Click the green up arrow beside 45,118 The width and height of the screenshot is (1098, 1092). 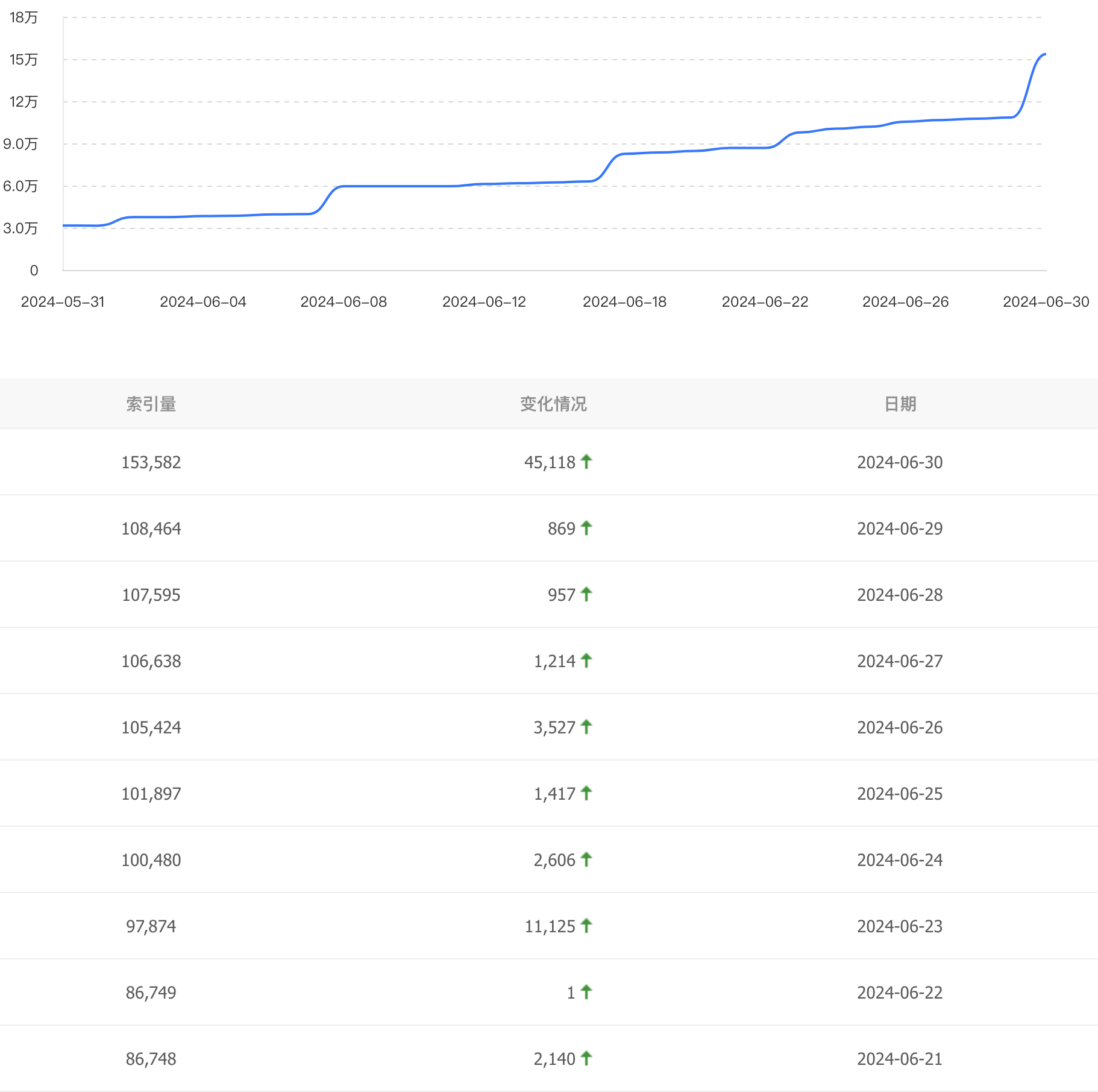pos(586,462)
